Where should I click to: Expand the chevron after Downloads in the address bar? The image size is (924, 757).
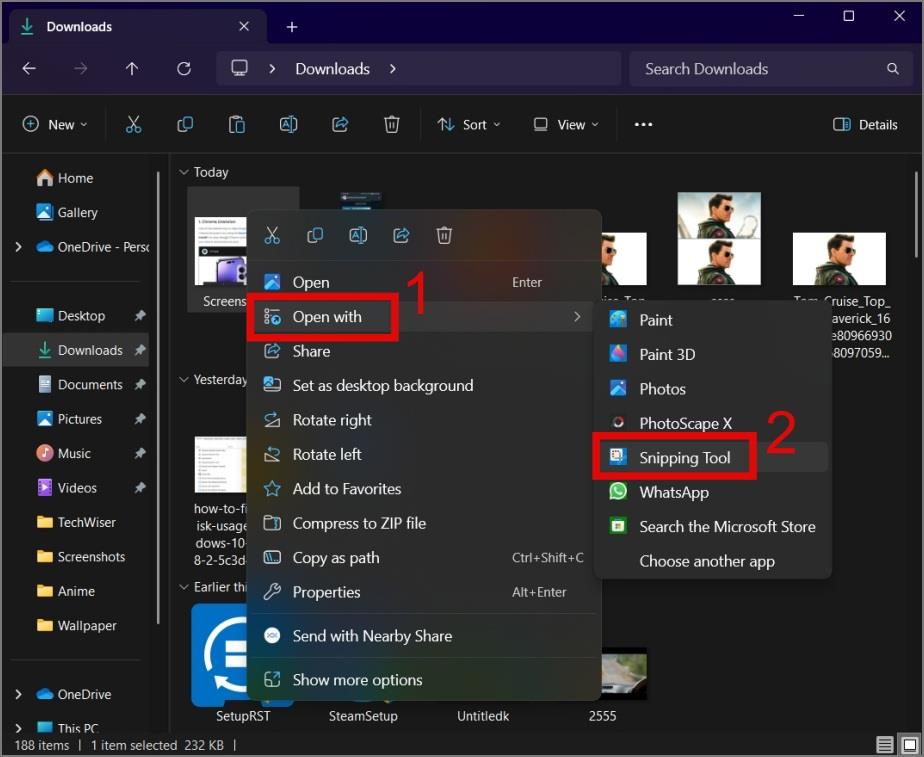[x=392, y=69]
